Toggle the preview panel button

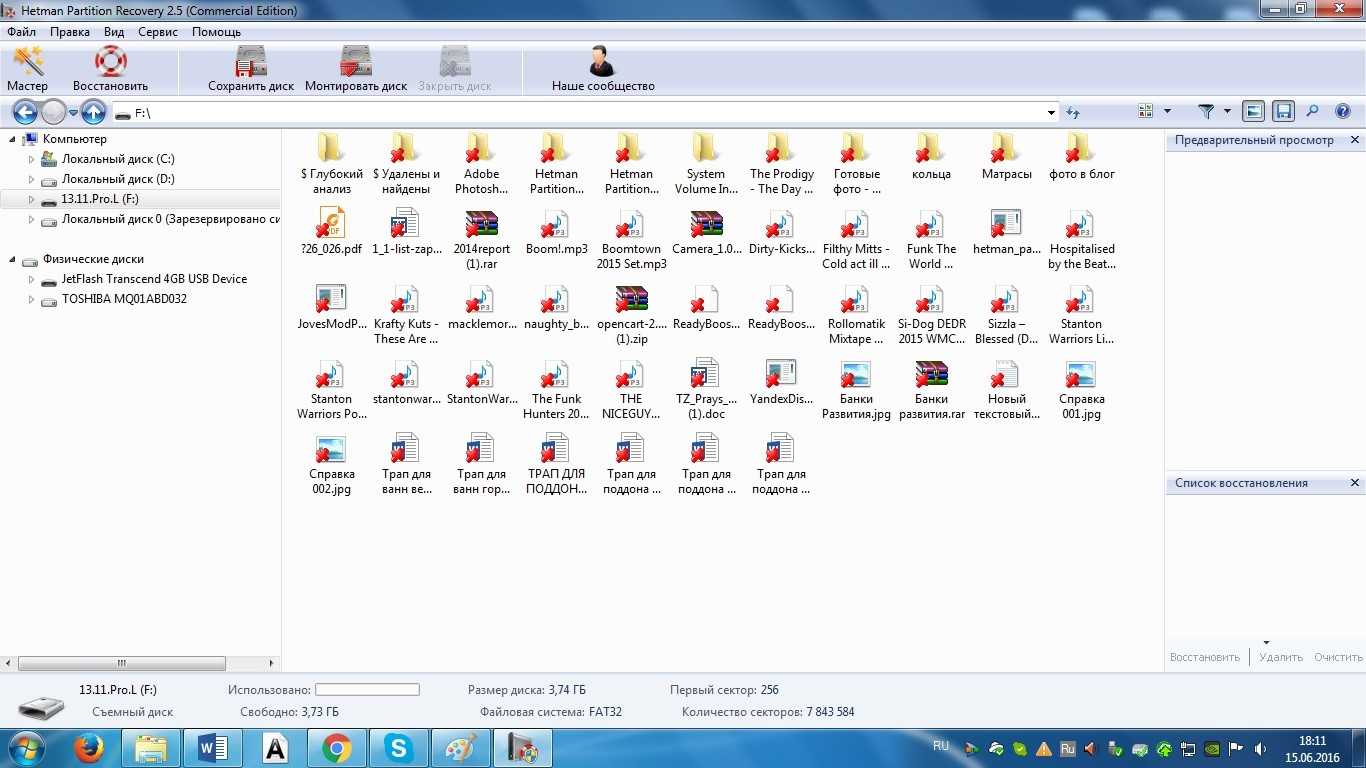pos(1254,112)
